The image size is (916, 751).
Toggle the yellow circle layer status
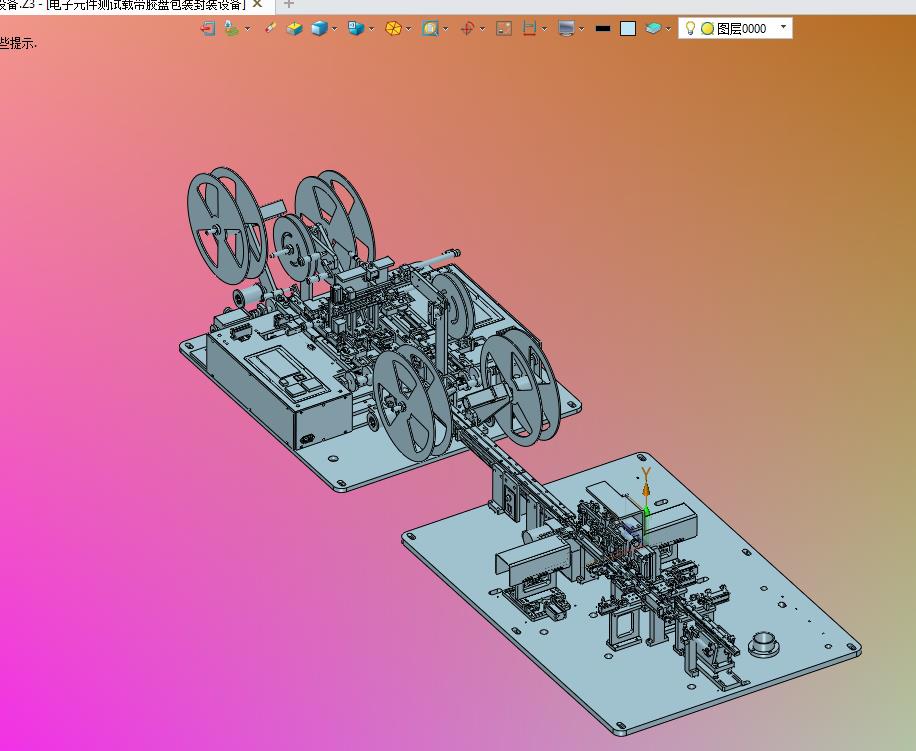[x=707, y=28]
